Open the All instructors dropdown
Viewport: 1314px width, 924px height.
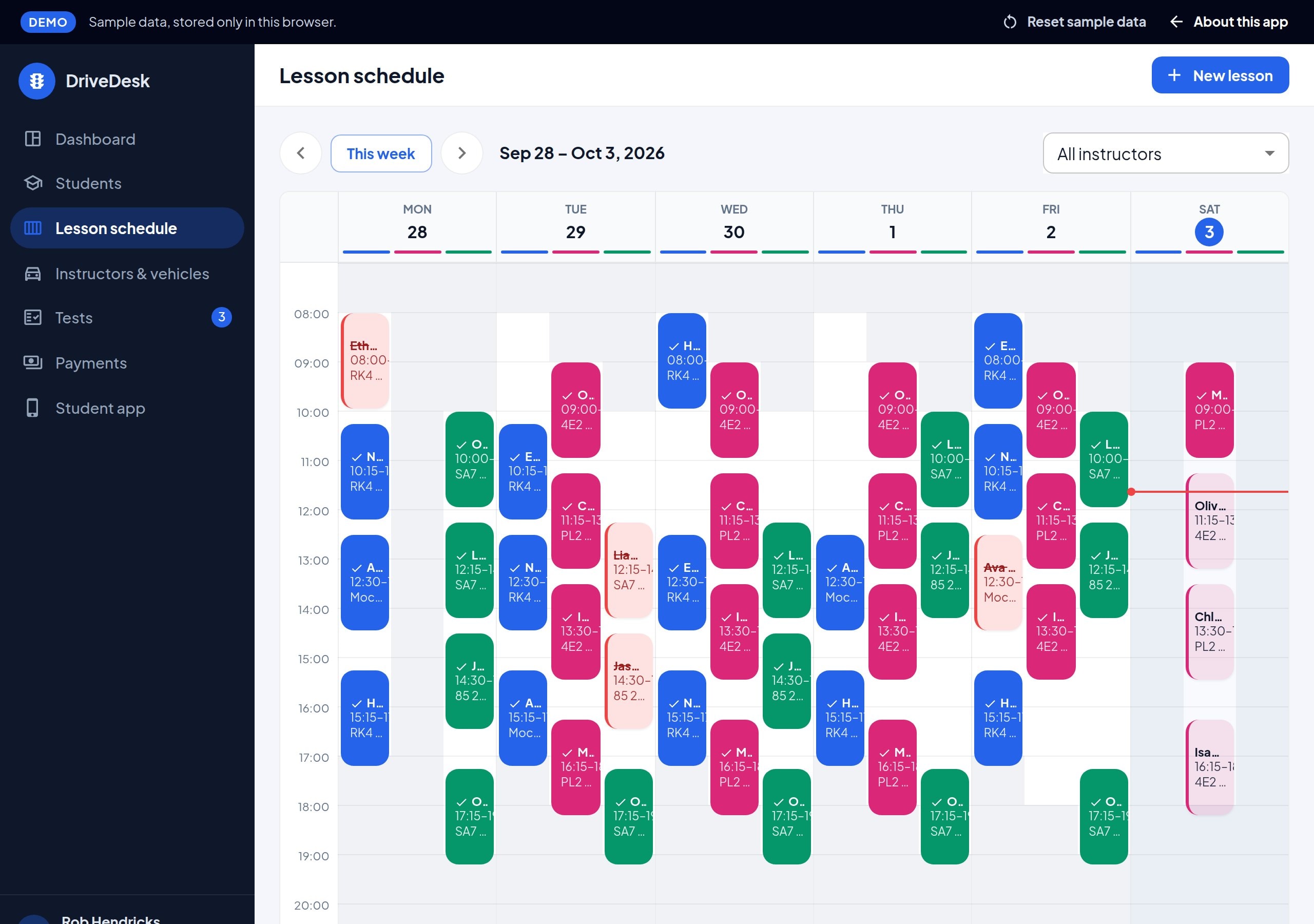(x=1166, y=153)
